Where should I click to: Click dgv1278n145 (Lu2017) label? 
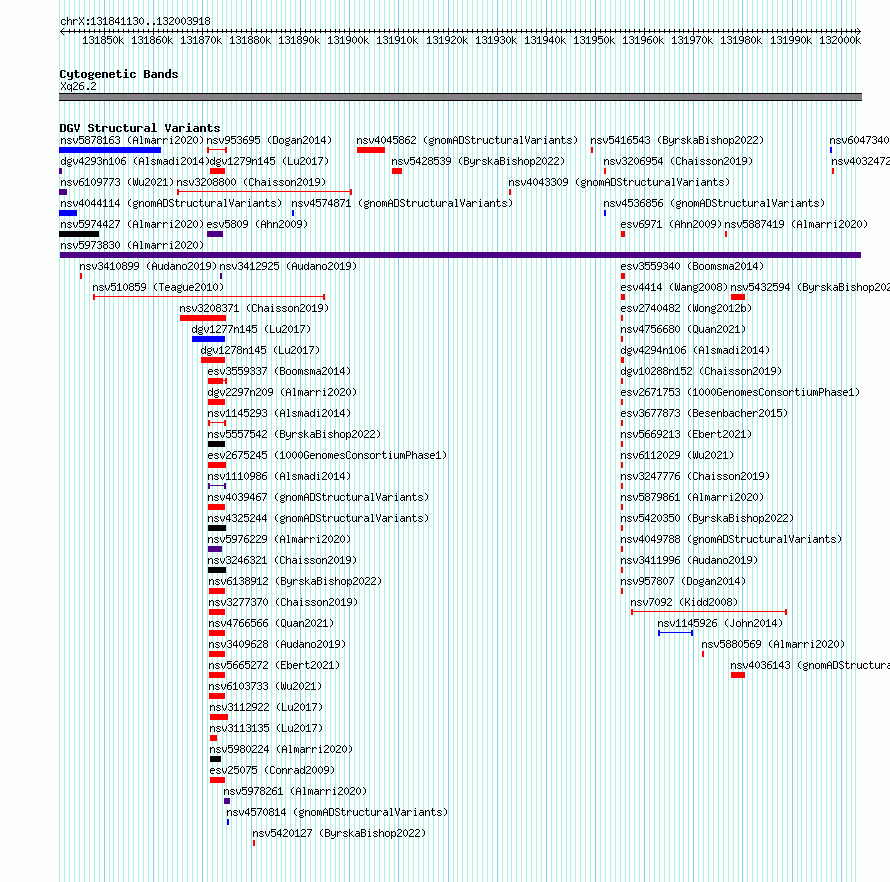(x=260, y=350)
